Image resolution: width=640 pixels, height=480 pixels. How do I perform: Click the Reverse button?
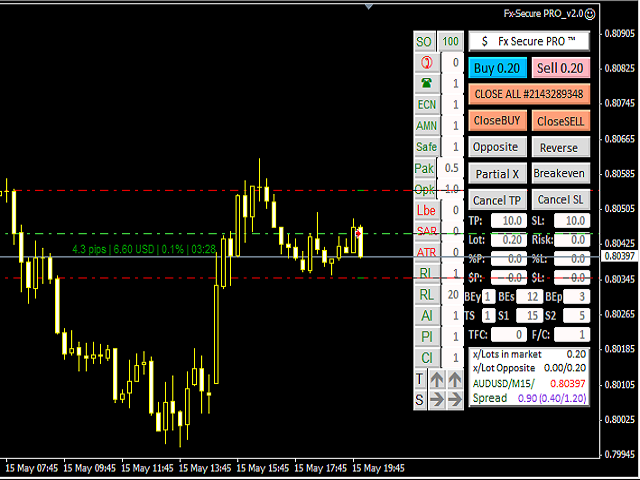click(560, 147)
